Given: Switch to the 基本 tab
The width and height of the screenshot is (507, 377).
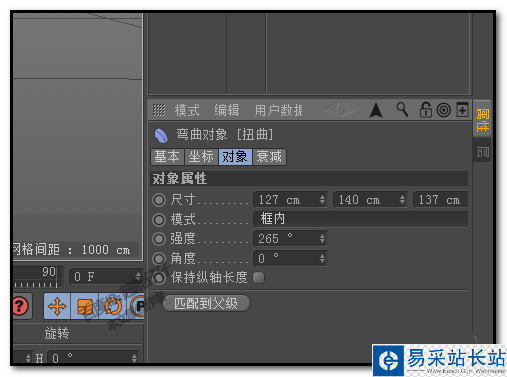Looking at the screenshot, I should (167, 157).
